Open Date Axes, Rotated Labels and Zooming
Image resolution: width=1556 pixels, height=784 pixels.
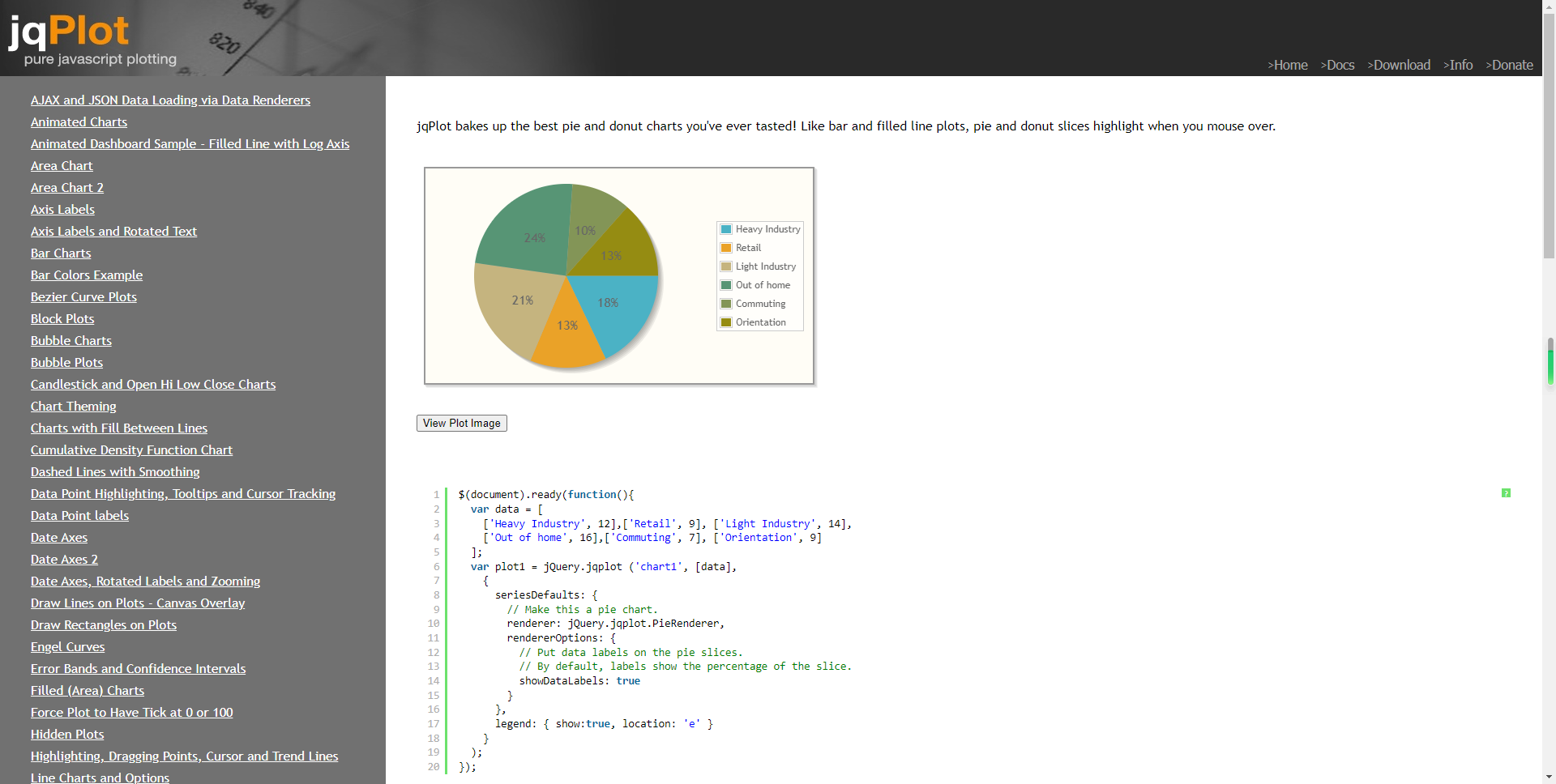tap(145, 581)
